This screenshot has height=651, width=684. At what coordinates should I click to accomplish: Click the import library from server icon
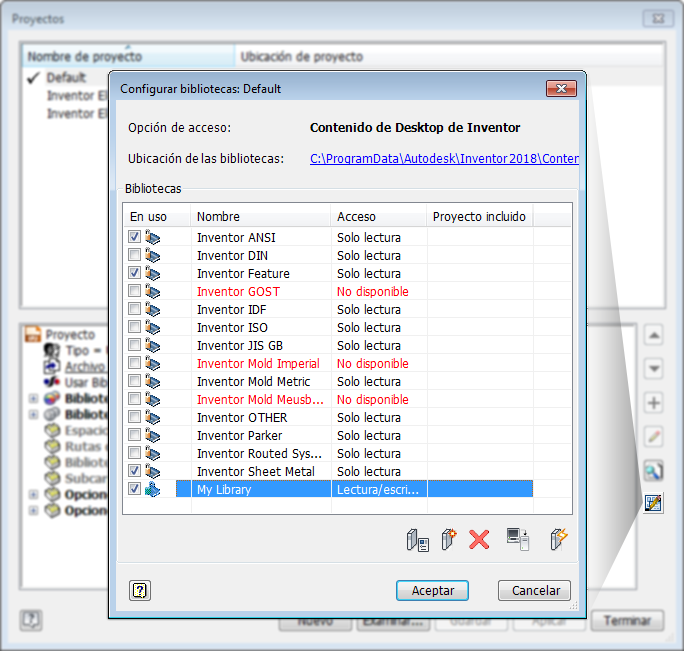518,539
